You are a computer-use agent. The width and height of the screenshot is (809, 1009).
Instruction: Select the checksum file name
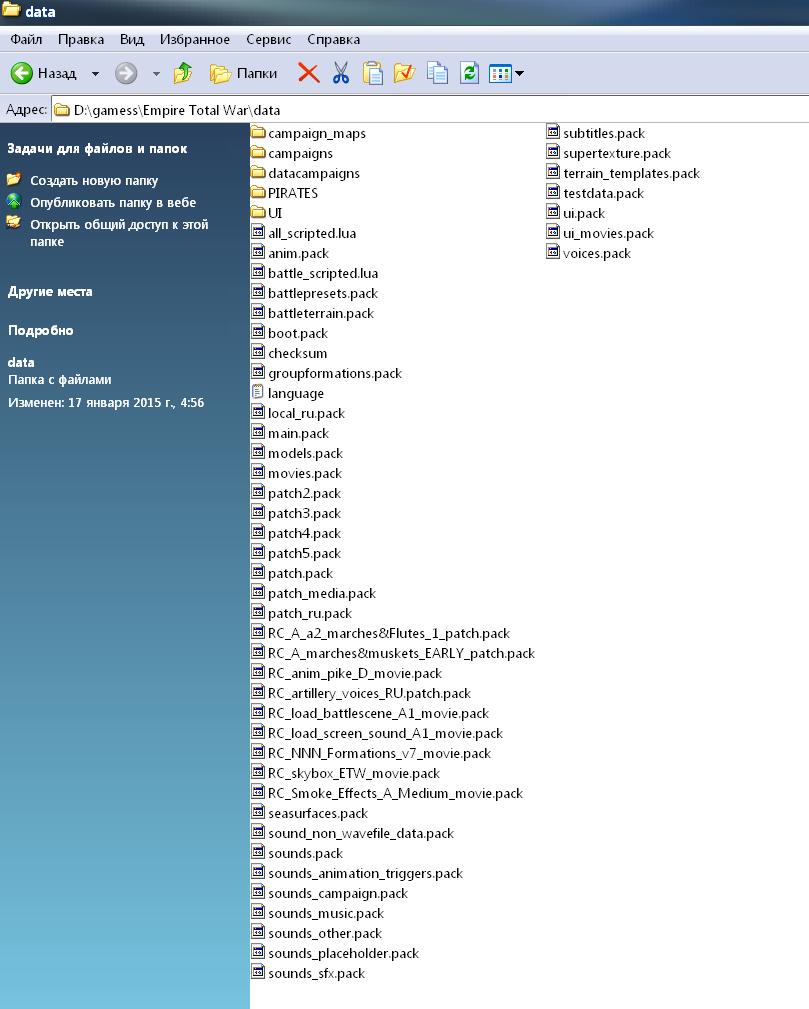pyautogui.click(x=297, y=353)
